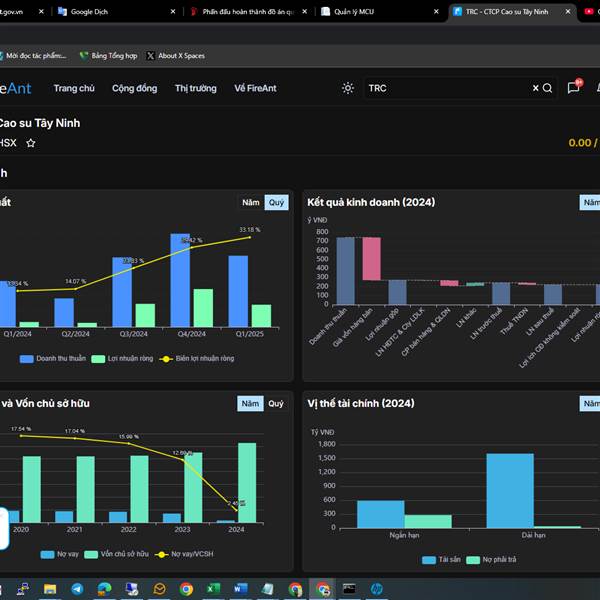Close the Google Dịch tab
Viewport: 600px width, 600px height.
click(173, 11)
